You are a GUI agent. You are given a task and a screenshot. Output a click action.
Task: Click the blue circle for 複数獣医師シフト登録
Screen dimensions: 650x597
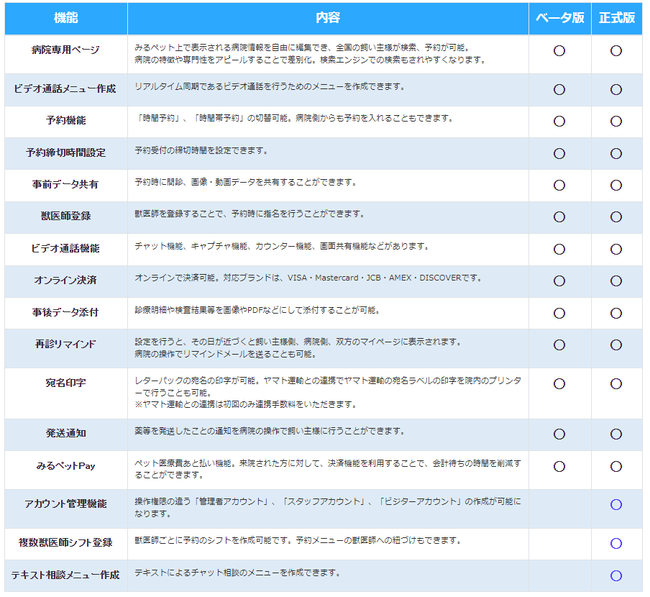point(616,543)
